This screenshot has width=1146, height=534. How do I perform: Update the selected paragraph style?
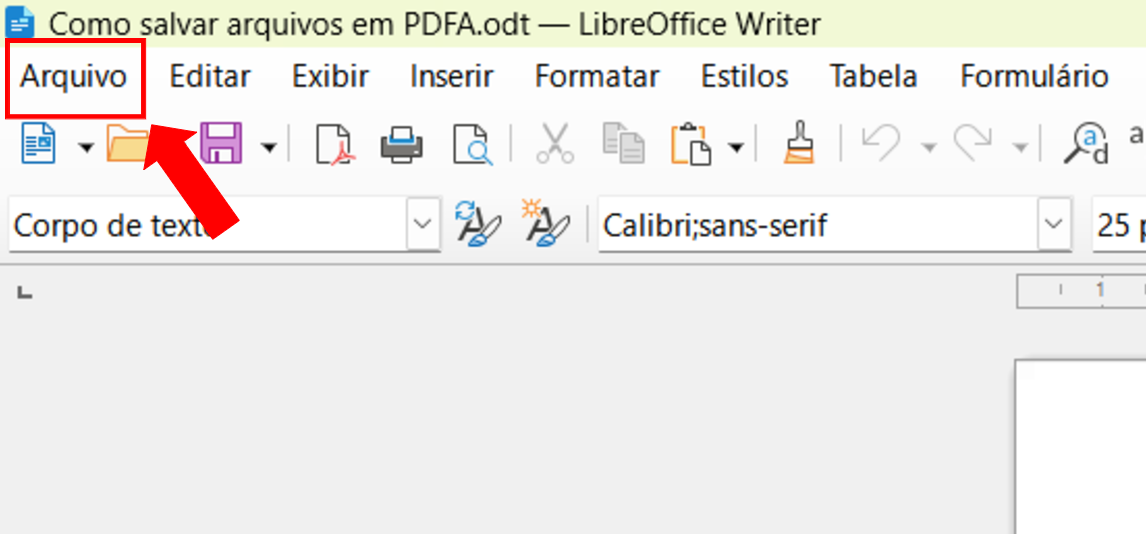click(477, 224)
